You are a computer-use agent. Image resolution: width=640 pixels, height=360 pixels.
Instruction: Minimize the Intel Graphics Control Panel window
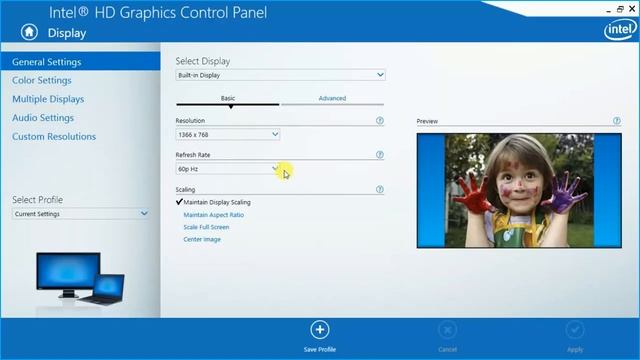tap(609, 10)
